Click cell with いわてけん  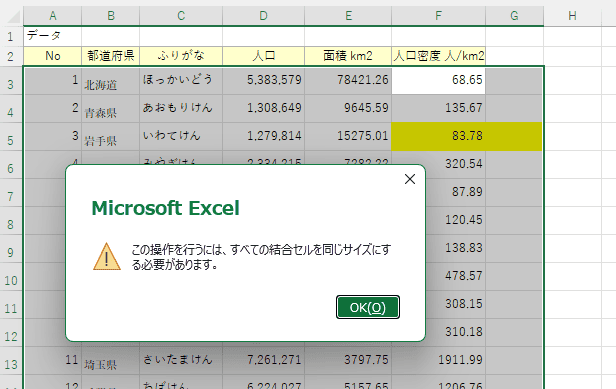pos(181,136)
